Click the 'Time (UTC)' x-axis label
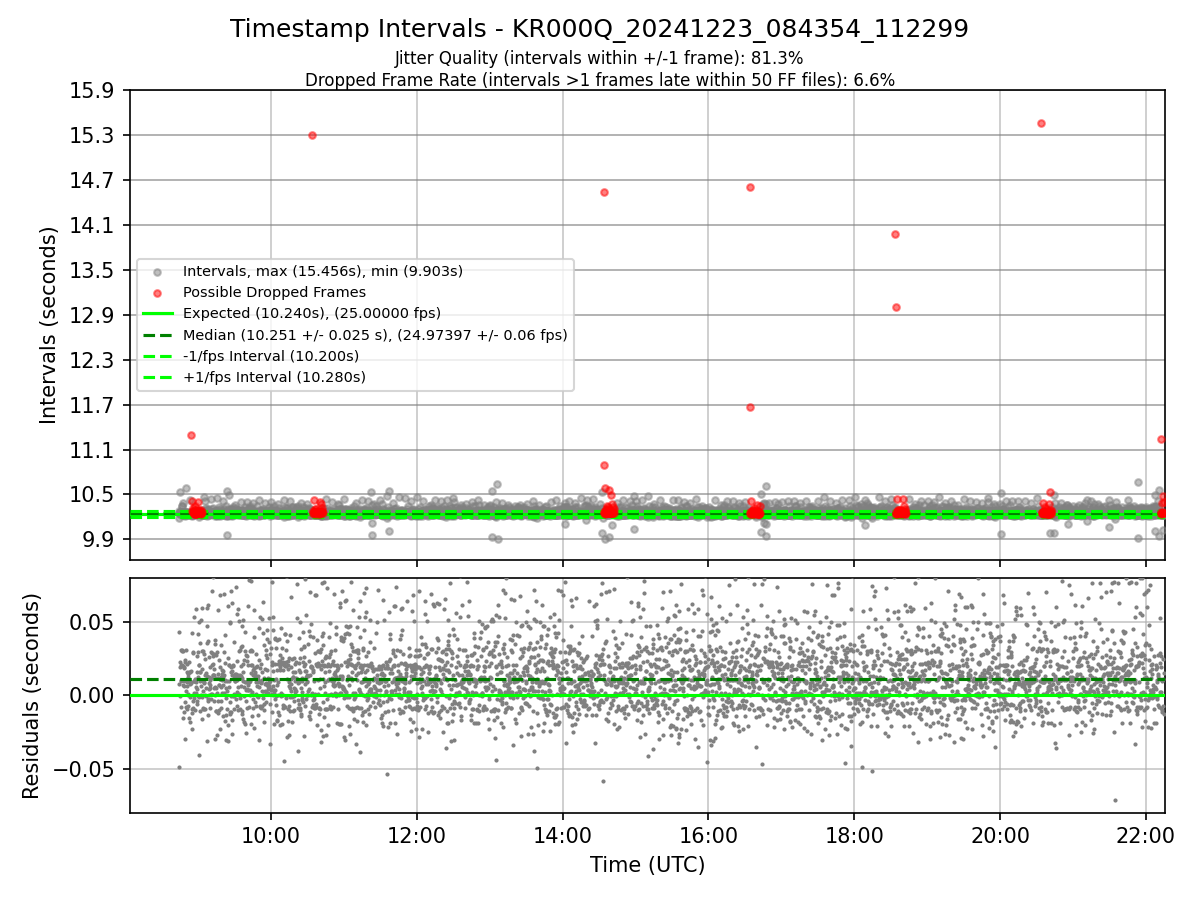 coord(647,865)
